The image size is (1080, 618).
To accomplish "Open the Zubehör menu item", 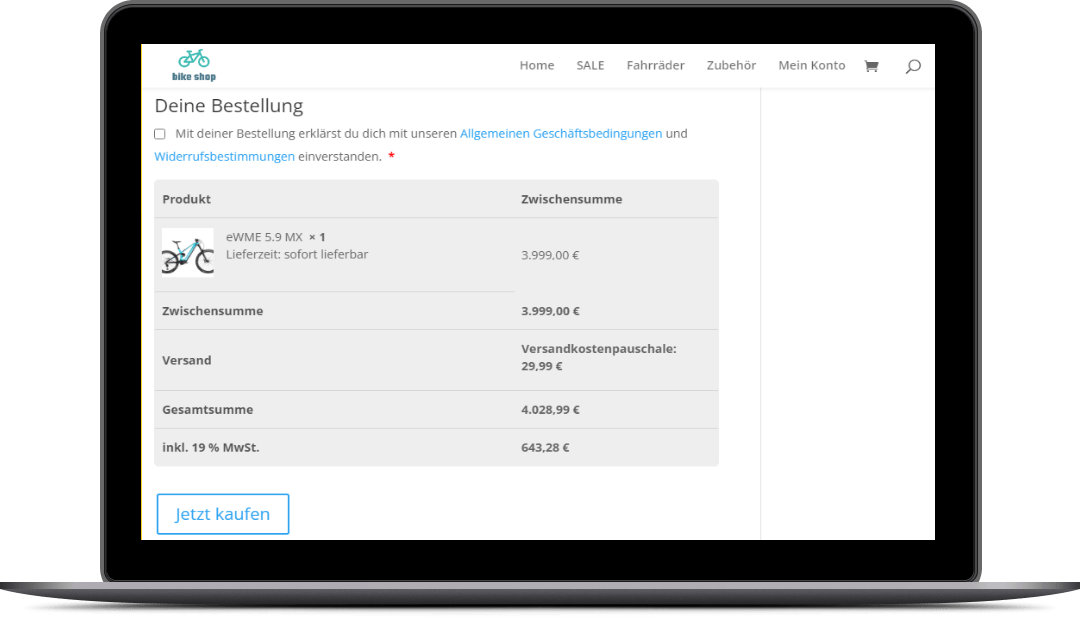I will 731,65.
